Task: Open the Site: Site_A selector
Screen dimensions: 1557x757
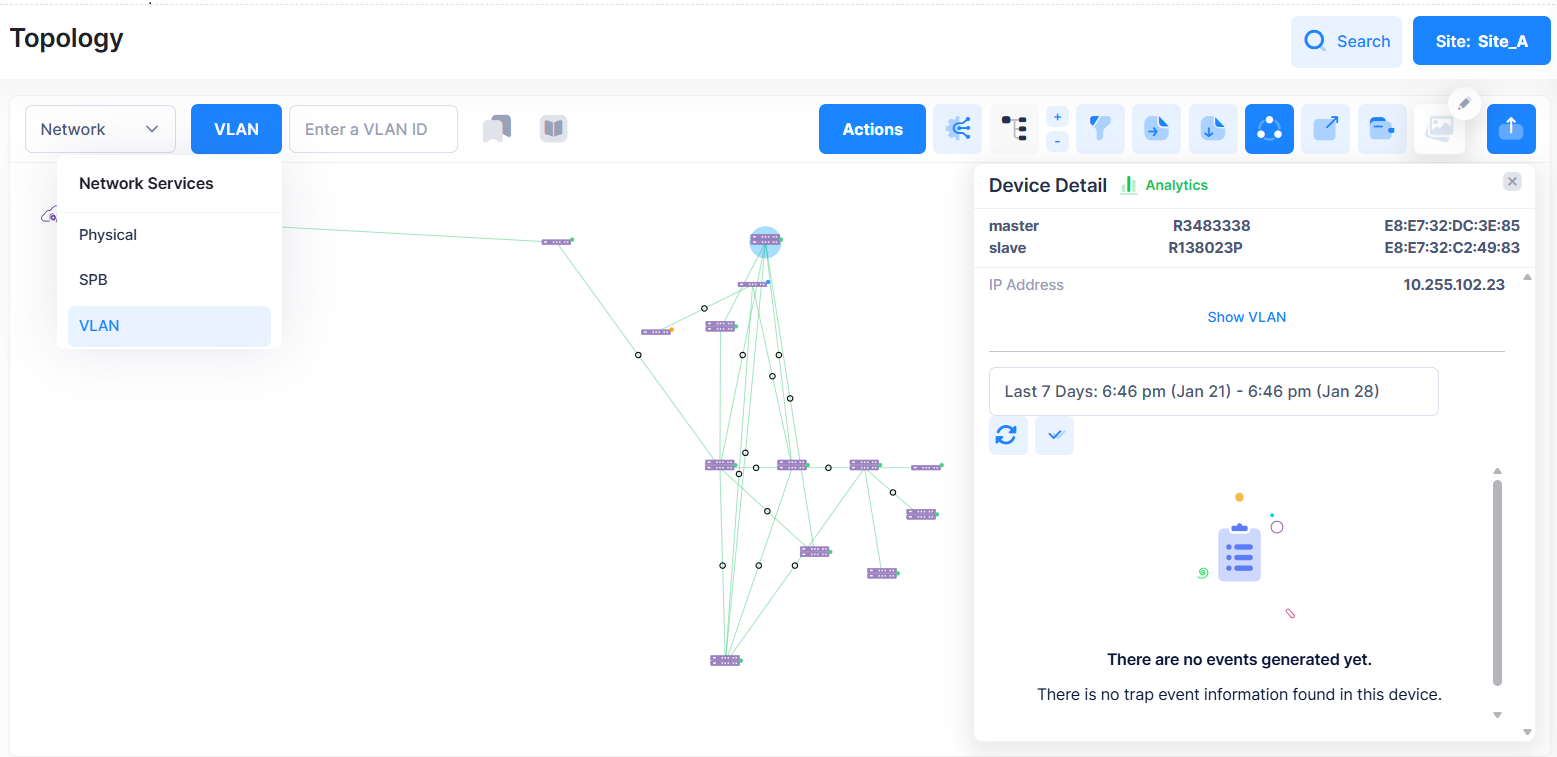Action: pos(1481,41)
